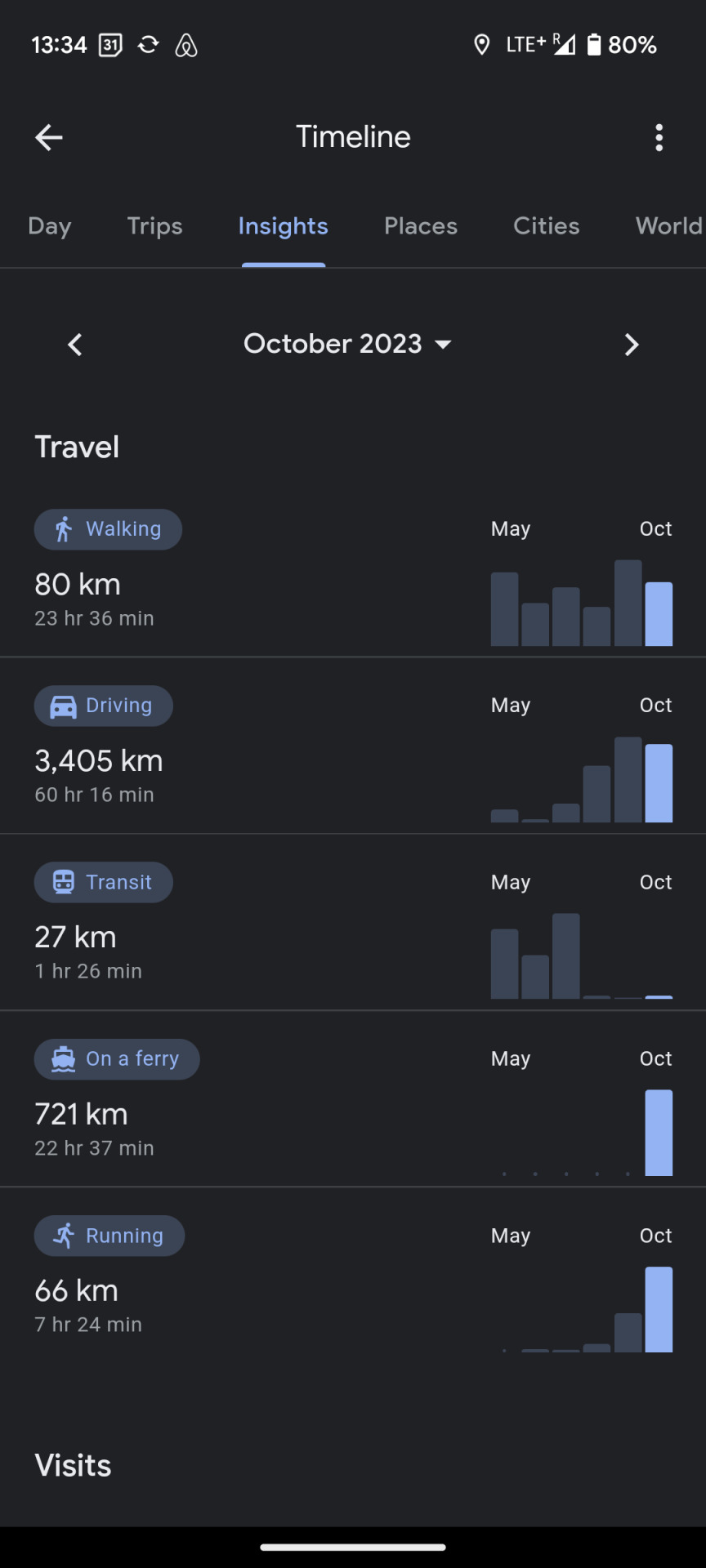Switch to the Trips tab
706x1568 pixels.
tap(154, 226)
